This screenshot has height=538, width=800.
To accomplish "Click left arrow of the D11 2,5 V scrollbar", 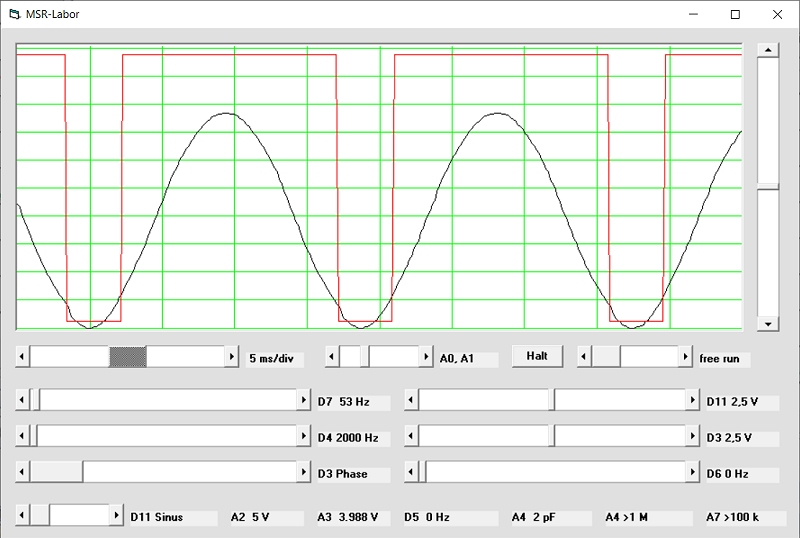I will pos(411,400).
